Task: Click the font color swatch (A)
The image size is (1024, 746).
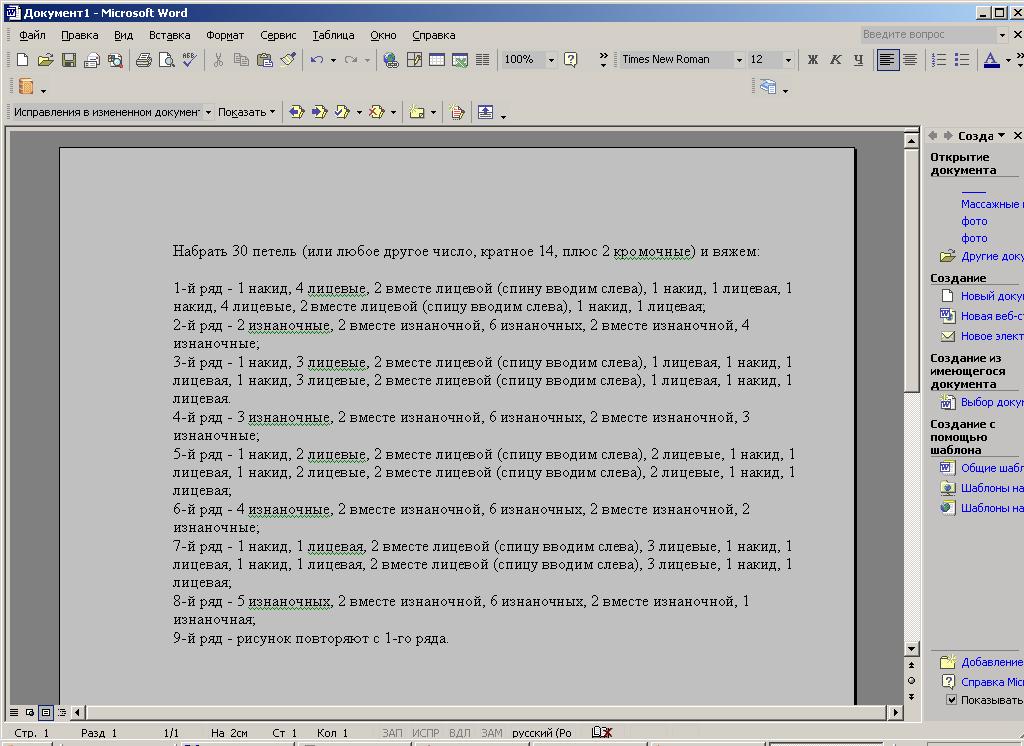Action: (991, 60)
